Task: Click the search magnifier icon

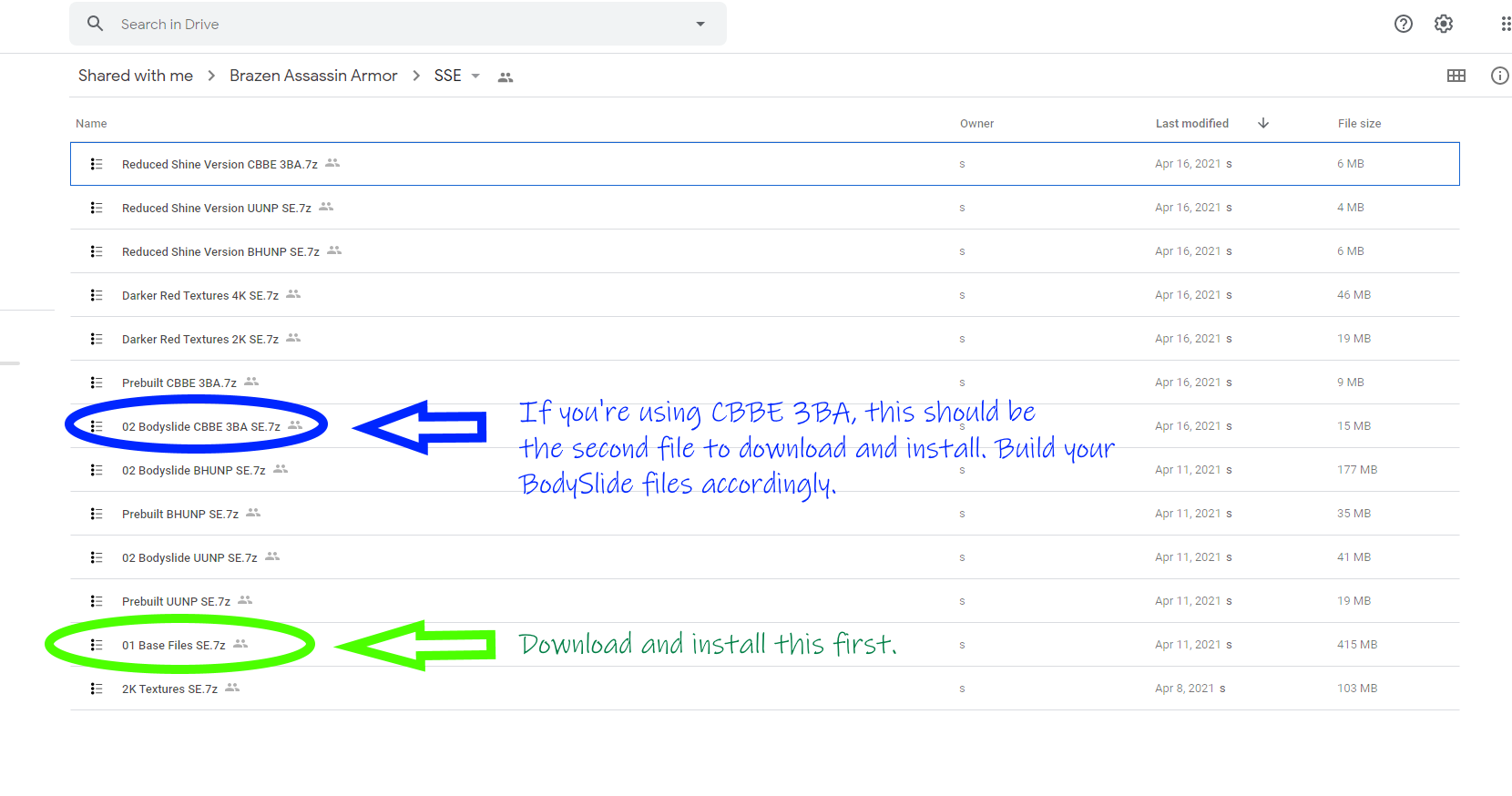Action: tap(95, 24)
